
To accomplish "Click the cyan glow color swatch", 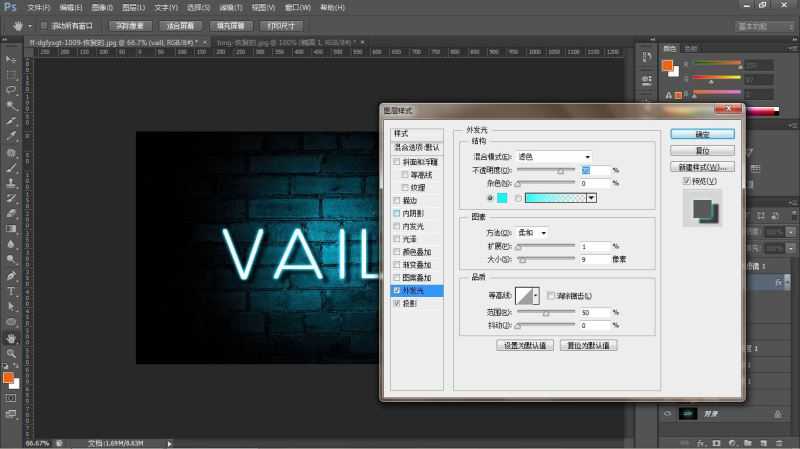I will click(x=501, y=198).
